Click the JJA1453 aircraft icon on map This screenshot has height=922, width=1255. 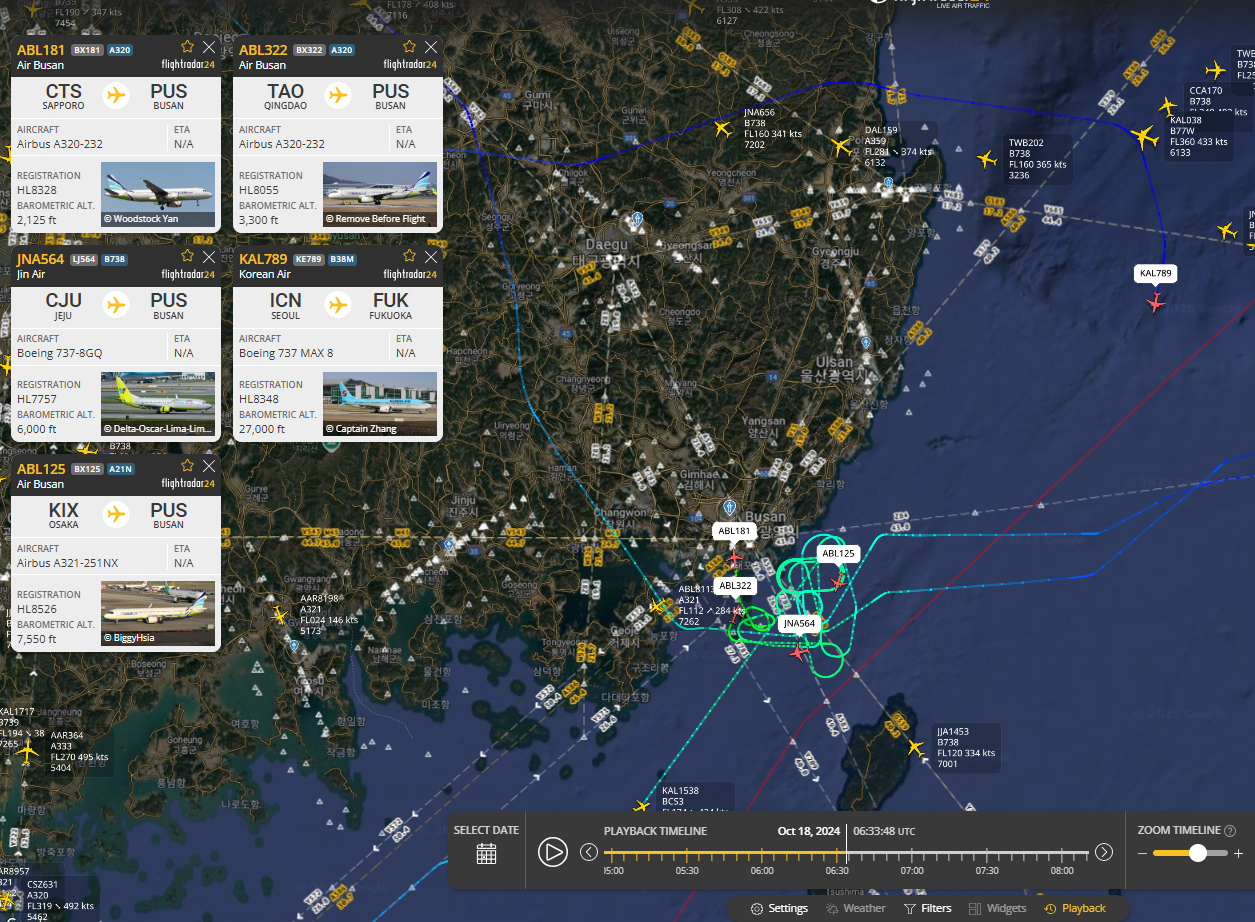pyautogui.click(x=915, y=747)
